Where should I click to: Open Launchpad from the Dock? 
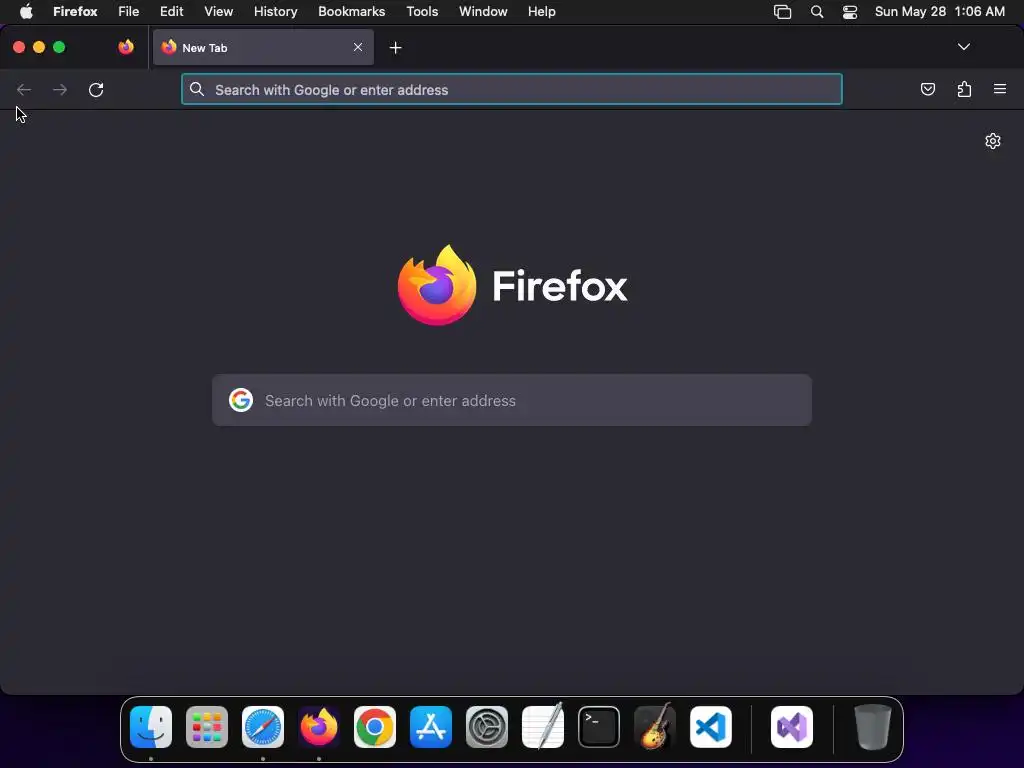[x=207, y=727]
